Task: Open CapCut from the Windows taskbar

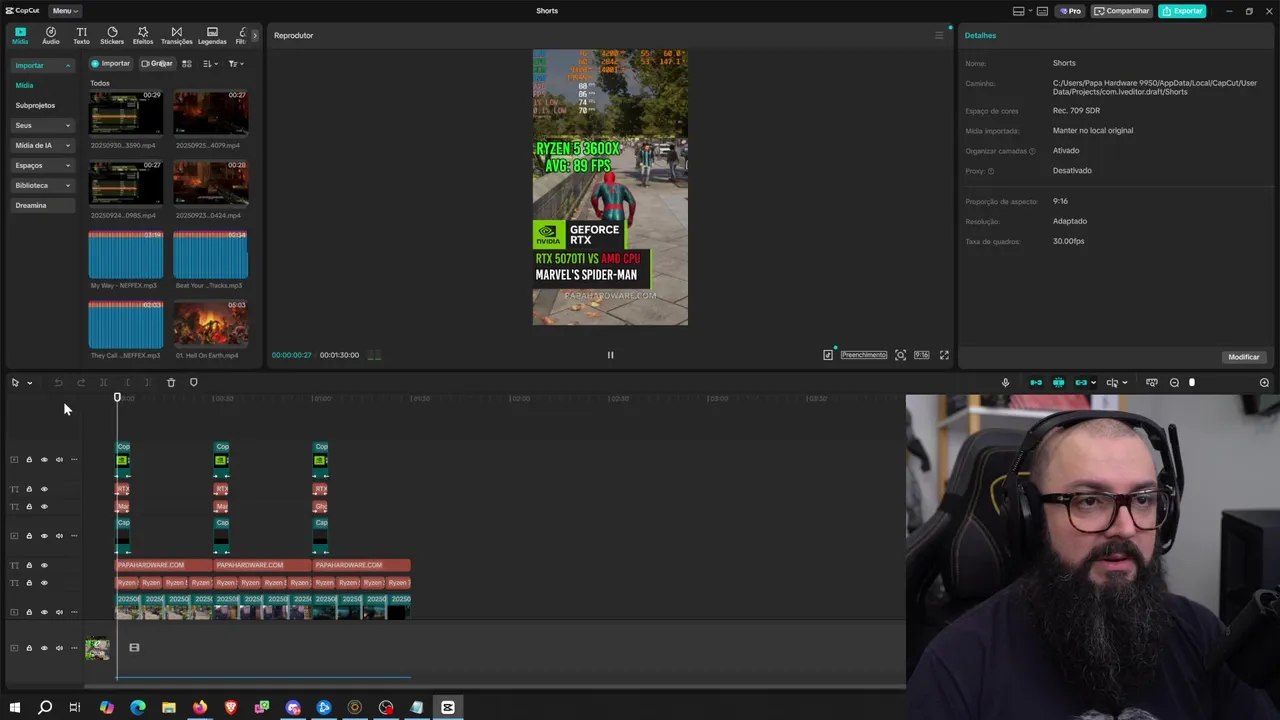Action: pos(448,707)
